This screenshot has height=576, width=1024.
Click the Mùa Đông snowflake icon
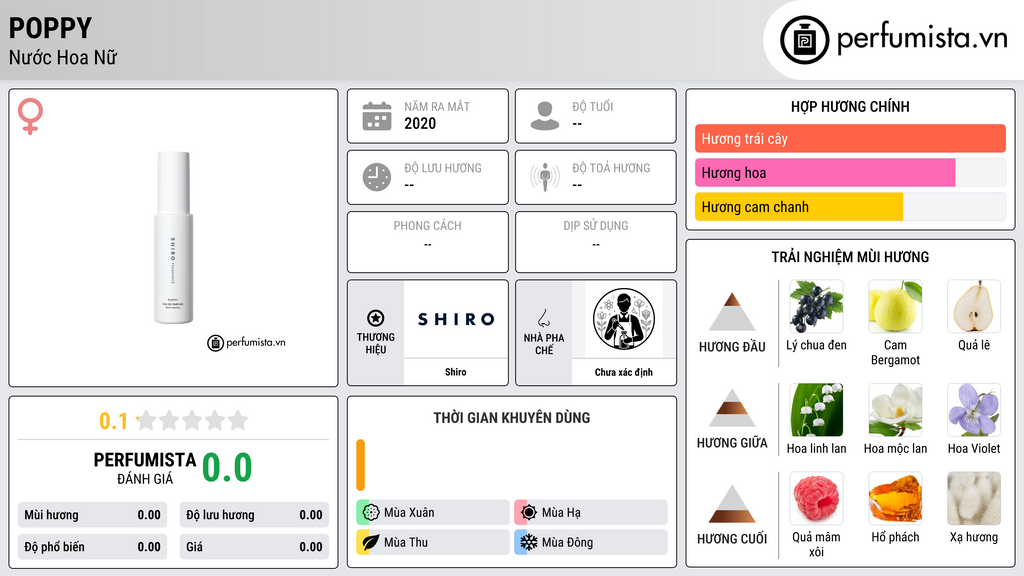529,542
